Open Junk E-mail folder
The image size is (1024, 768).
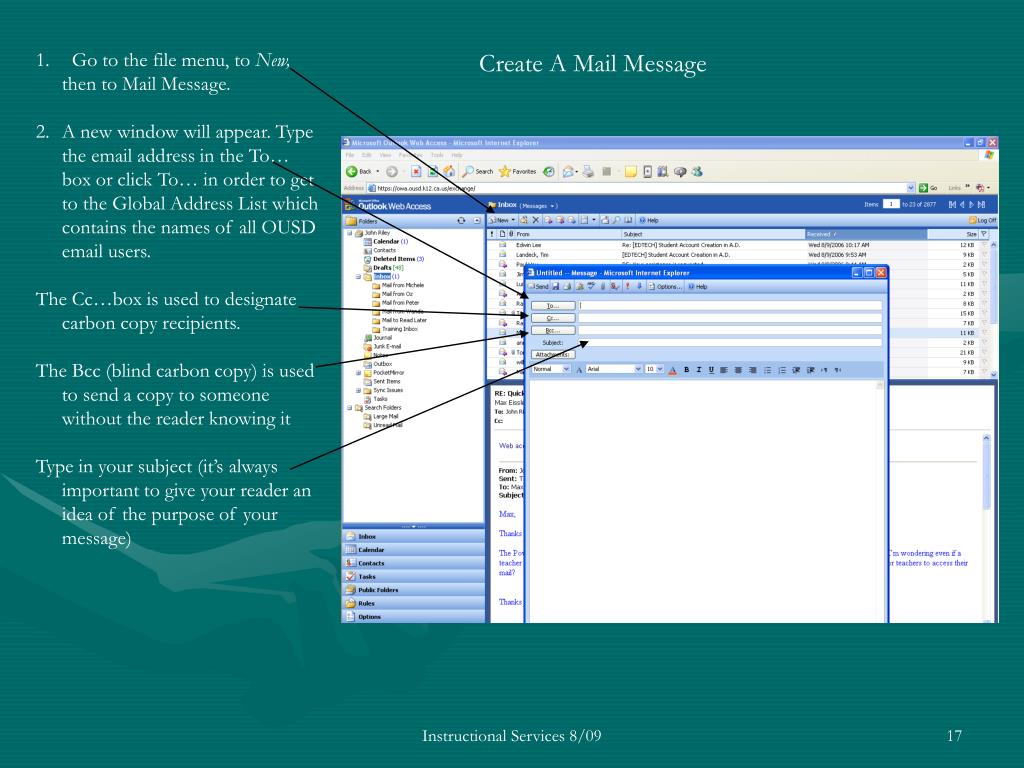pyautogui.click(x=383, y=346)
